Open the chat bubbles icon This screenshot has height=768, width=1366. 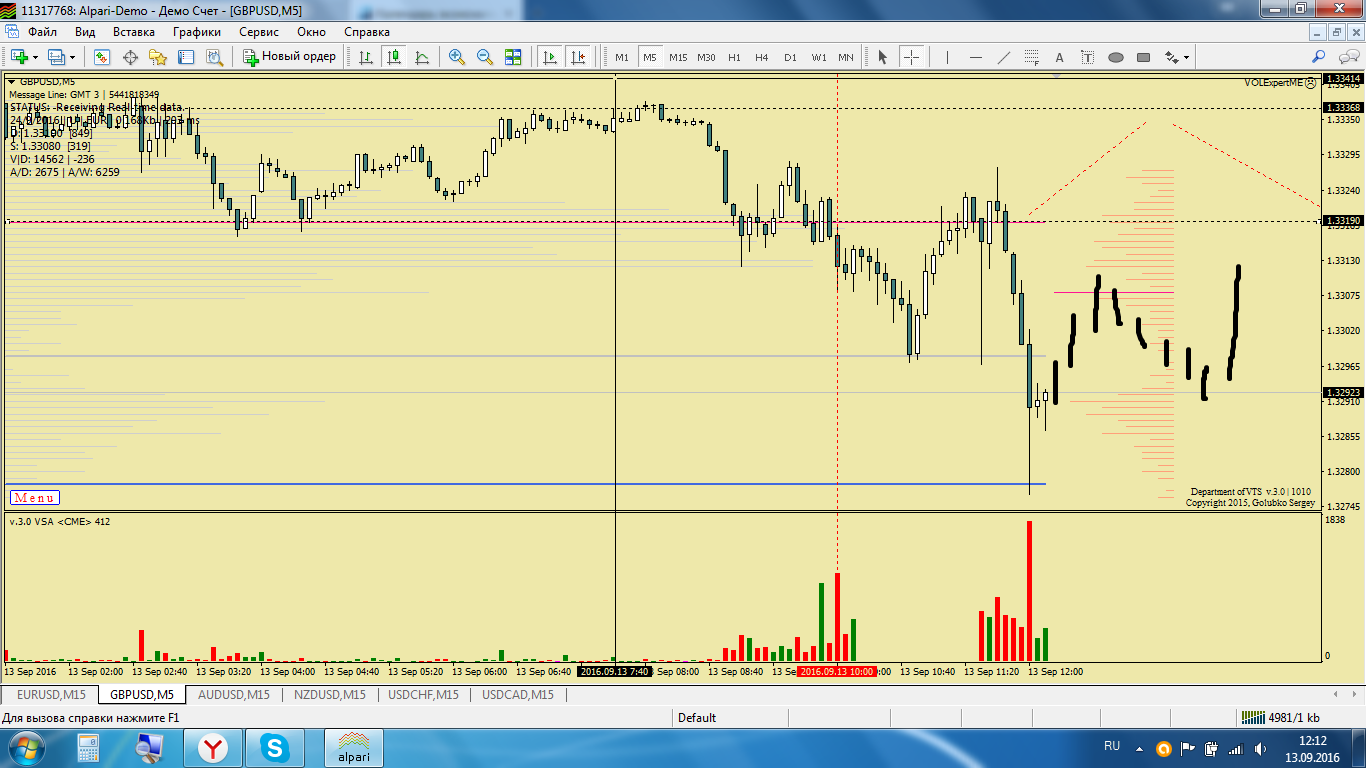point(1347,57)
